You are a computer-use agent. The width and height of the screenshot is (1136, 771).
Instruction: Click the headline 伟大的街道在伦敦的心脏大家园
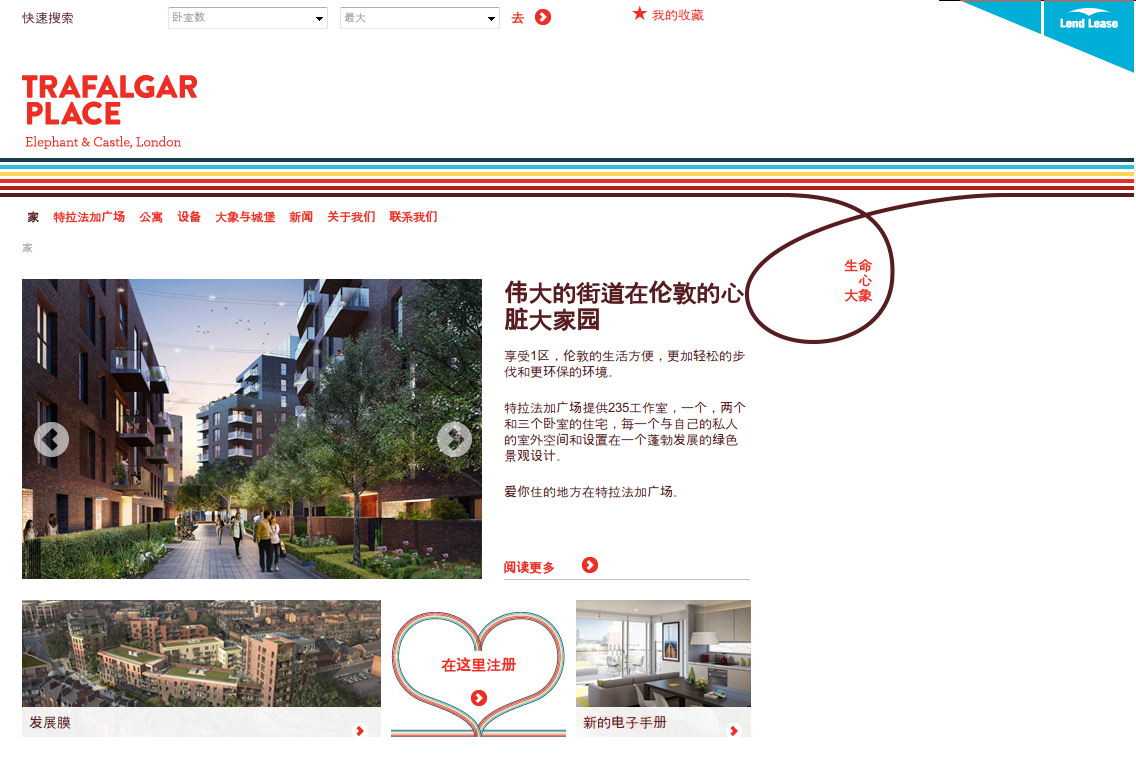pyautogui.click(x=624, y=306)
